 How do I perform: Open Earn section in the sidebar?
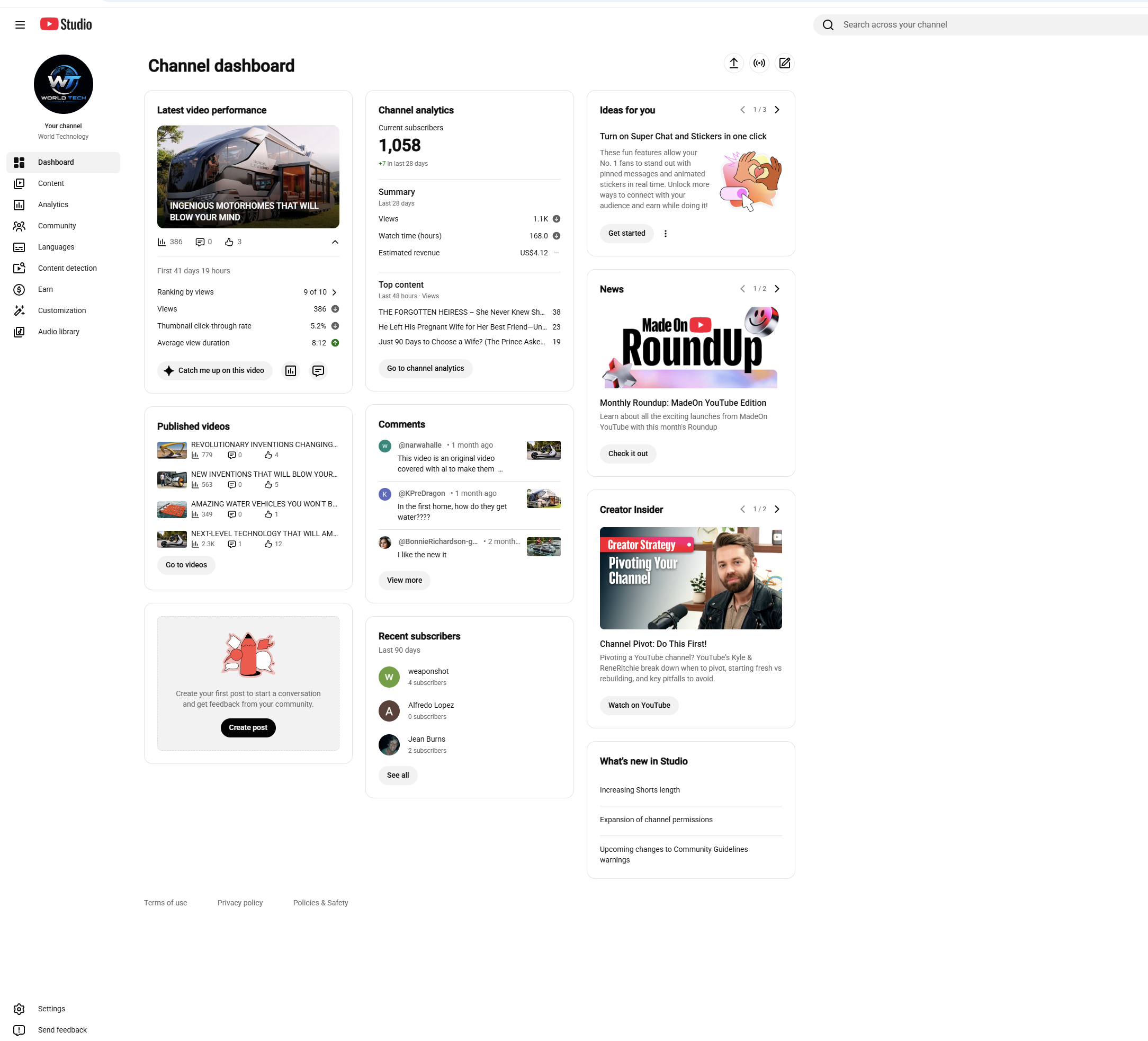point(63,289)
